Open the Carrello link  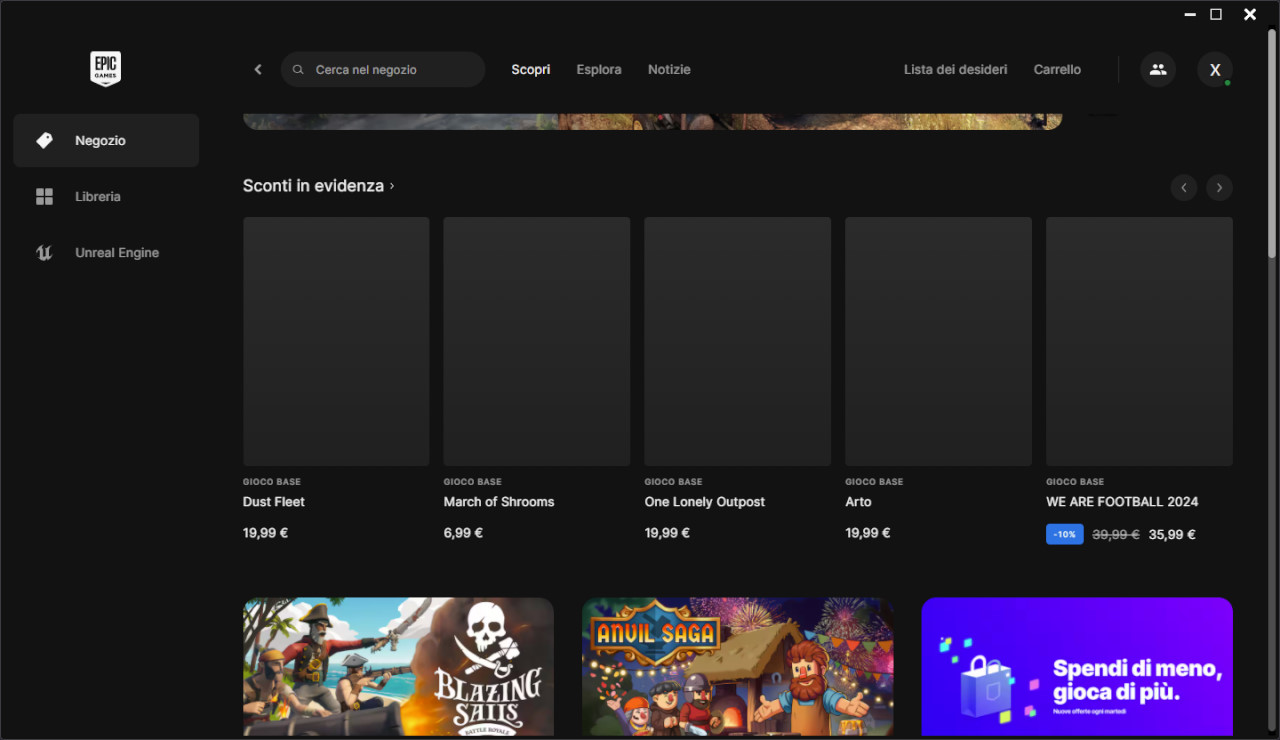pyautogui.click(x=1057, y=69)
